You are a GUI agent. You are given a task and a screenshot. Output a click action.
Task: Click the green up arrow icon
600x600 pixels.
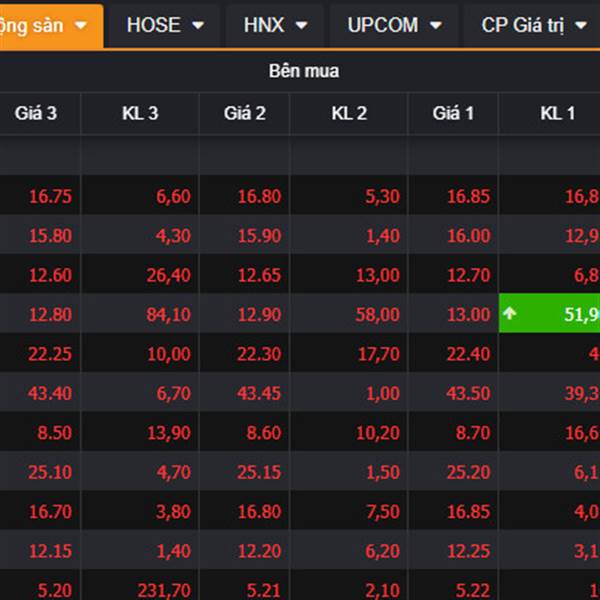tap(510, 314)
